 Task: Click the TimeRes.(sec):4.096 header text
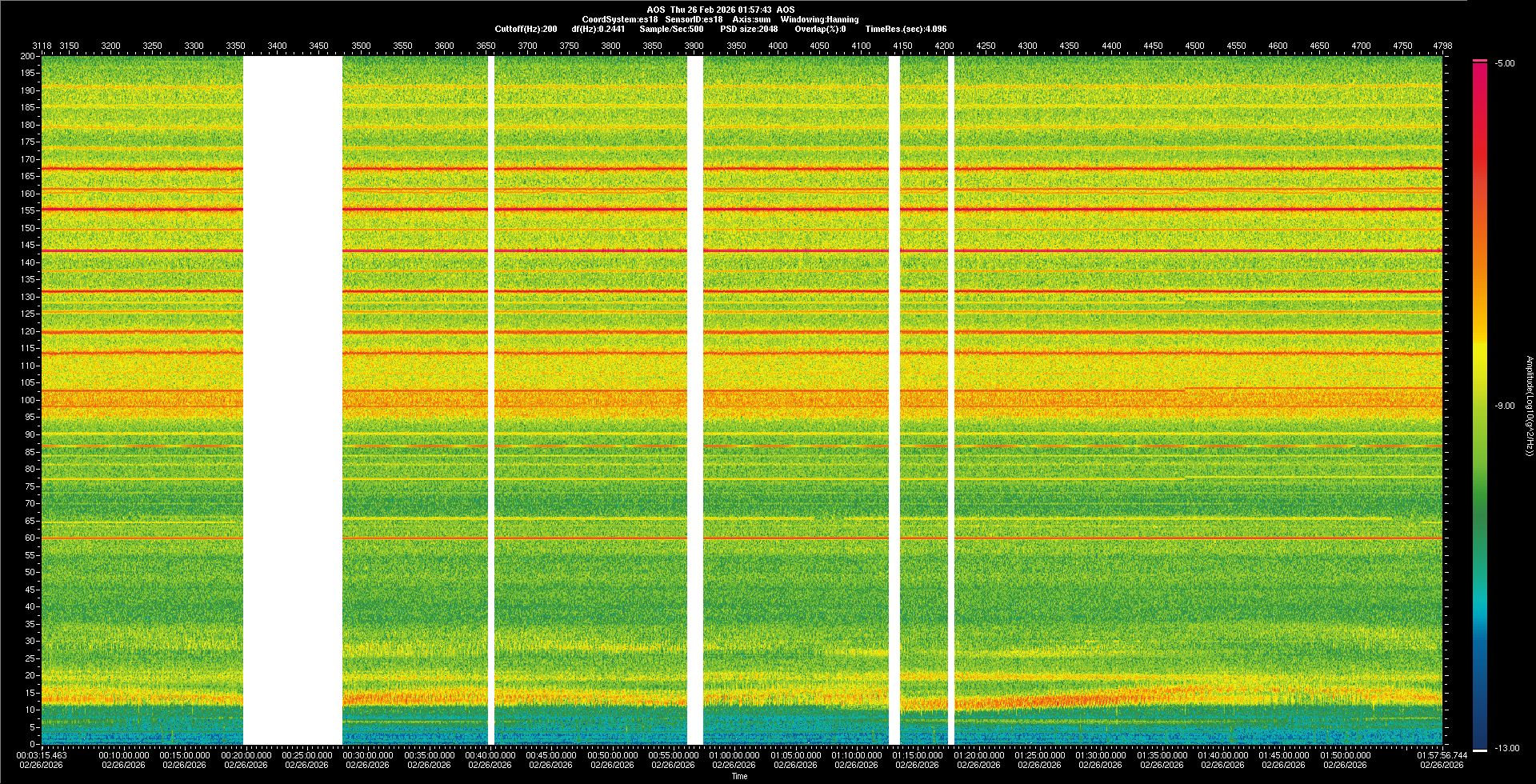coord(906,29)
